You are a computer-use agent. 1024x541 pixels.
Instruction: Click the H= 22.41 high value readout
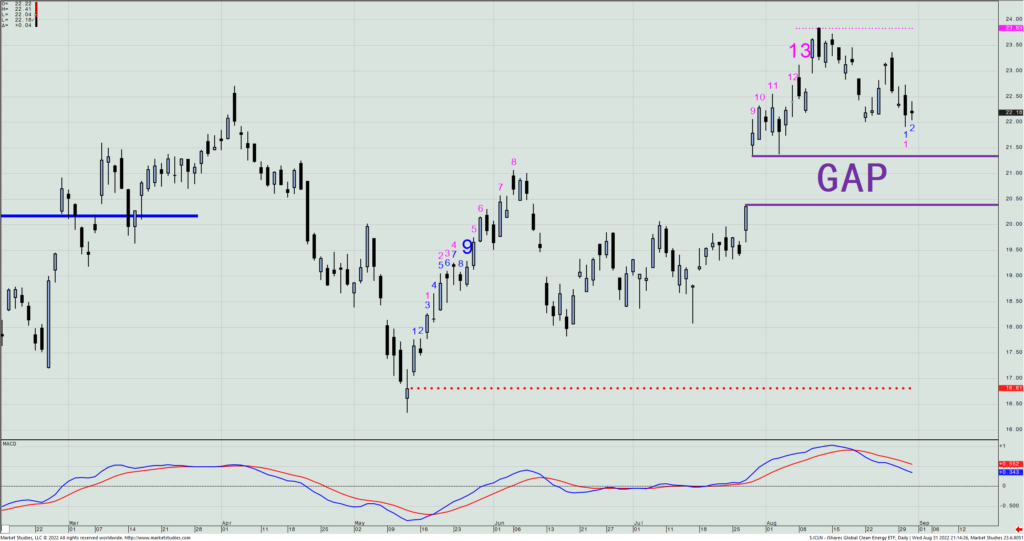[17, 8]
